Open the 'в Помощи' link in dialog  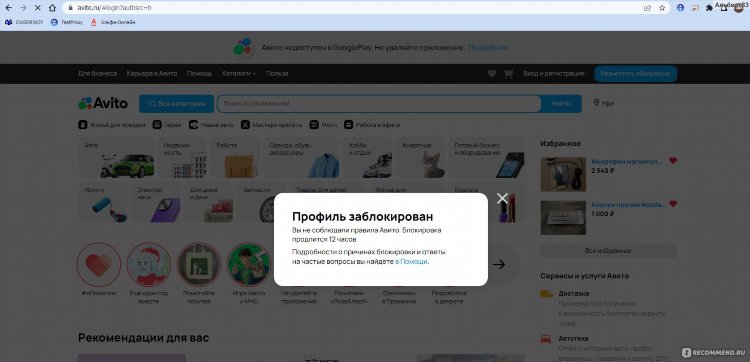tap(411, 262)
